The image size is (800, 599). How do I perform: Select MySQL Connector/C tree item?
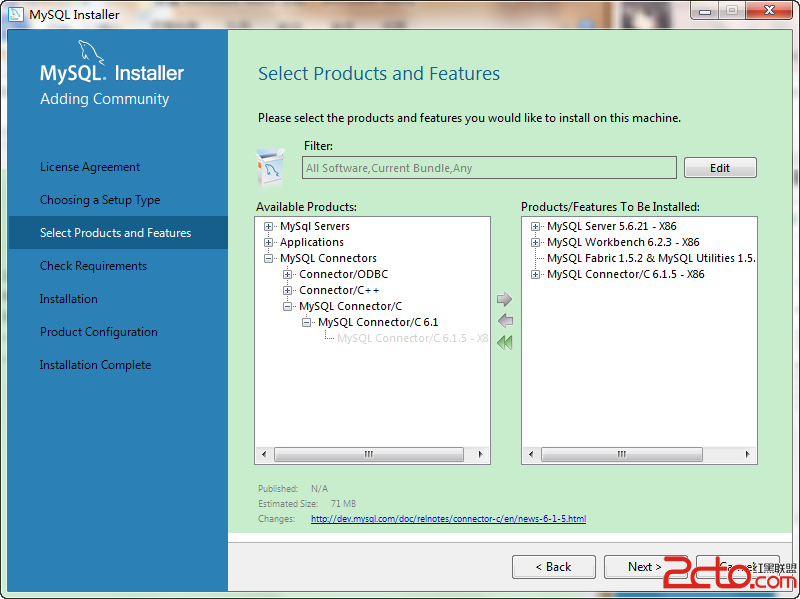pos(351,307)
